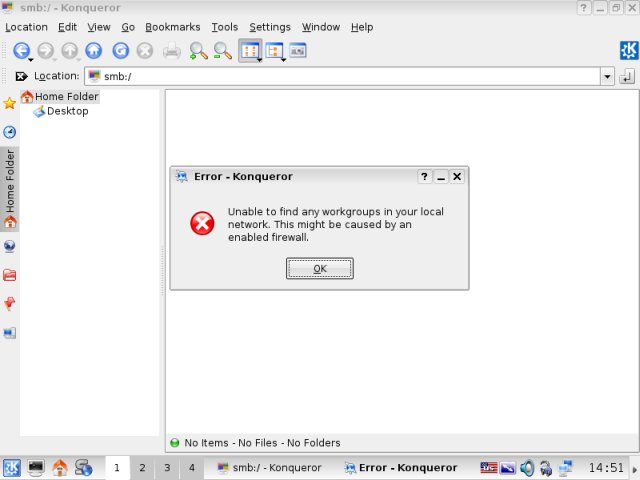Screen dimensions: 640x480
Task: Open the Settings menu
Action: click(270, 27)
